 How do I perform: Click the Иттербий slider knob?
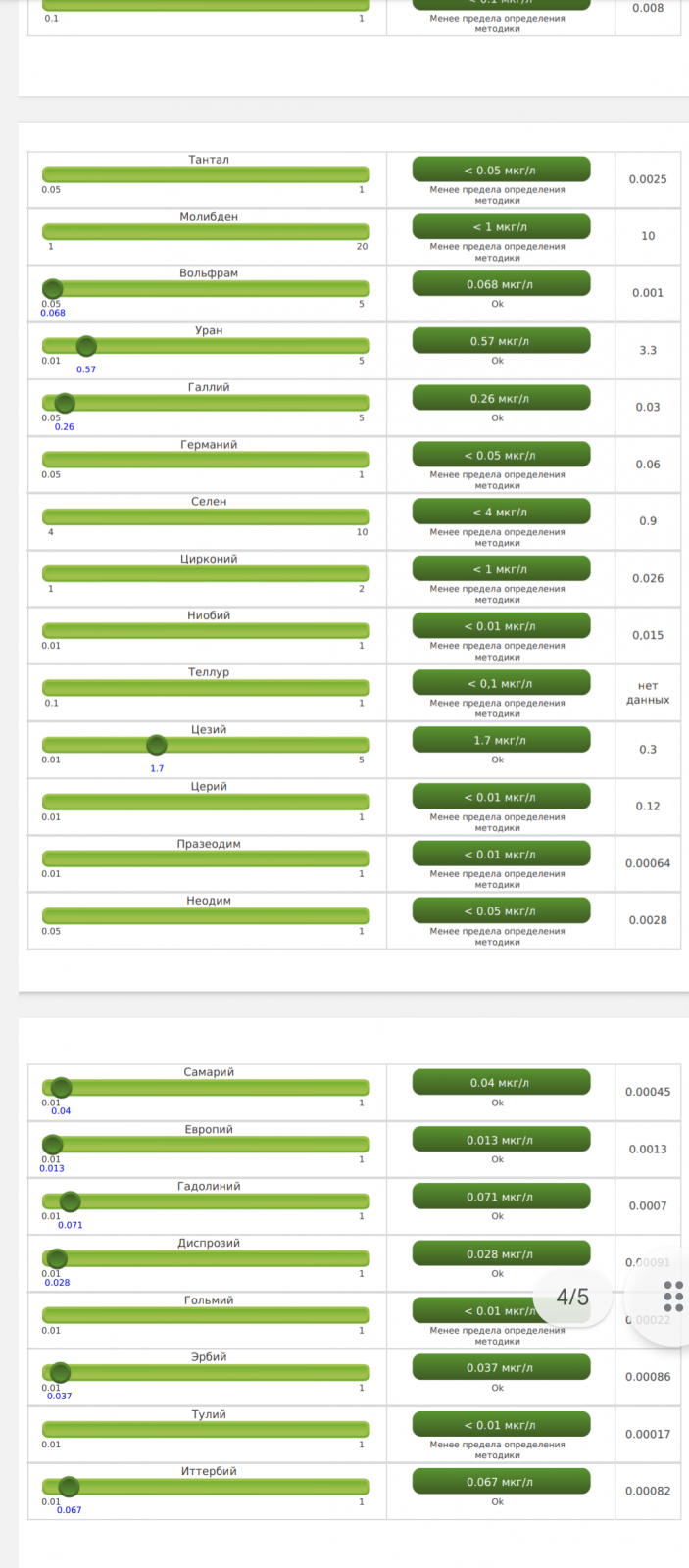click(69, 1487)
